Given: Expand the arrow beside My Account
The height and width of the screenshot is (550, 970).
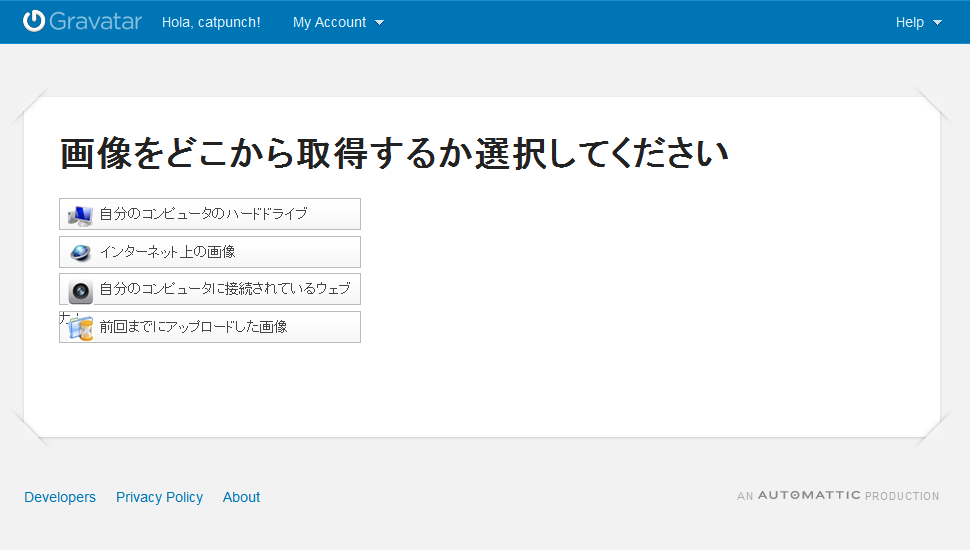Looking at the screenshot, I should coord(380,23).
